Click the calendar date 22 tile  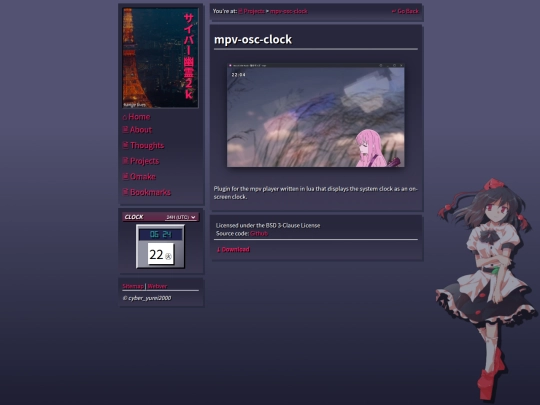161,254
